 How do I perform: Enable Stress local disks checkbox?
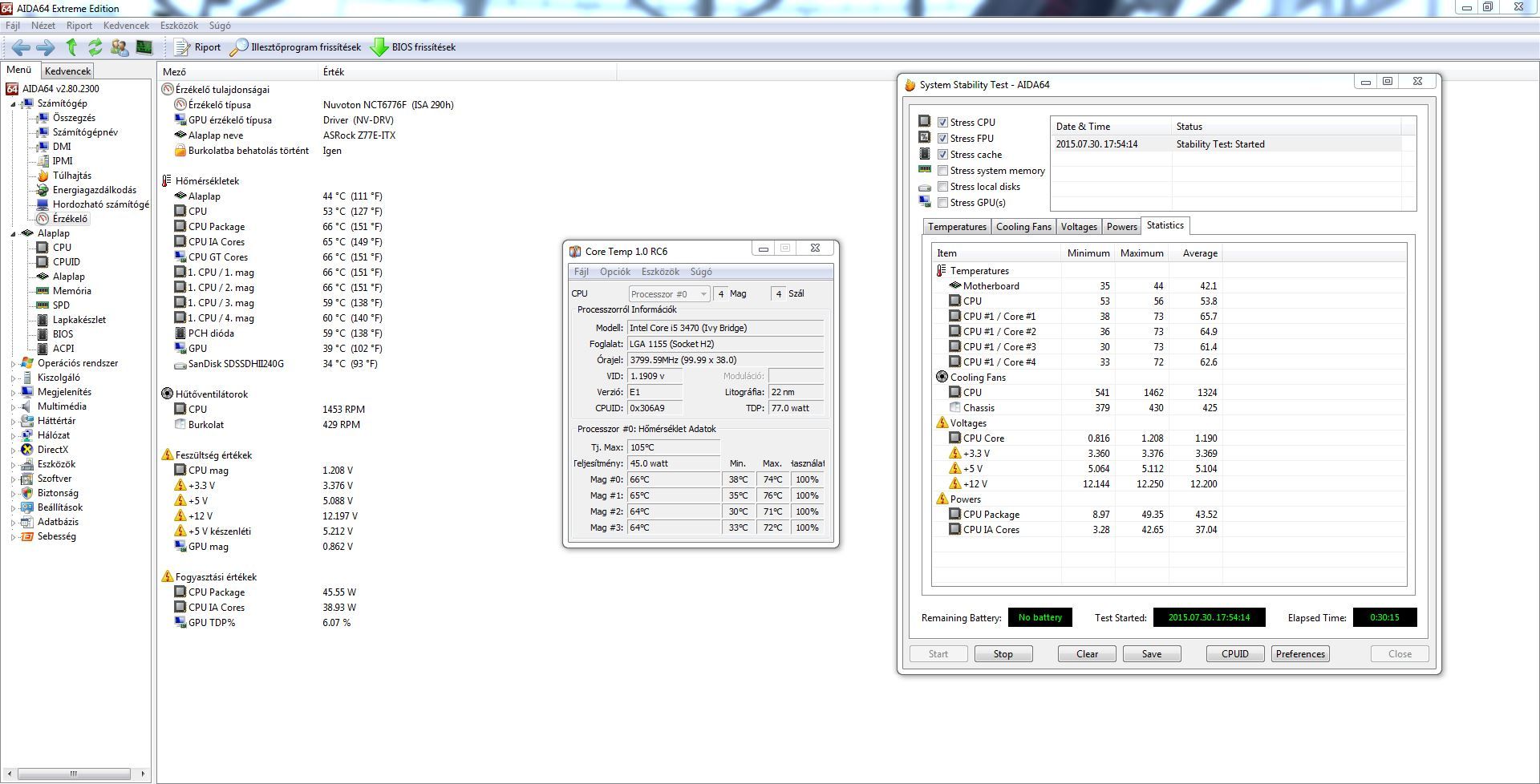pyautogui.click(x=943, y=187)
